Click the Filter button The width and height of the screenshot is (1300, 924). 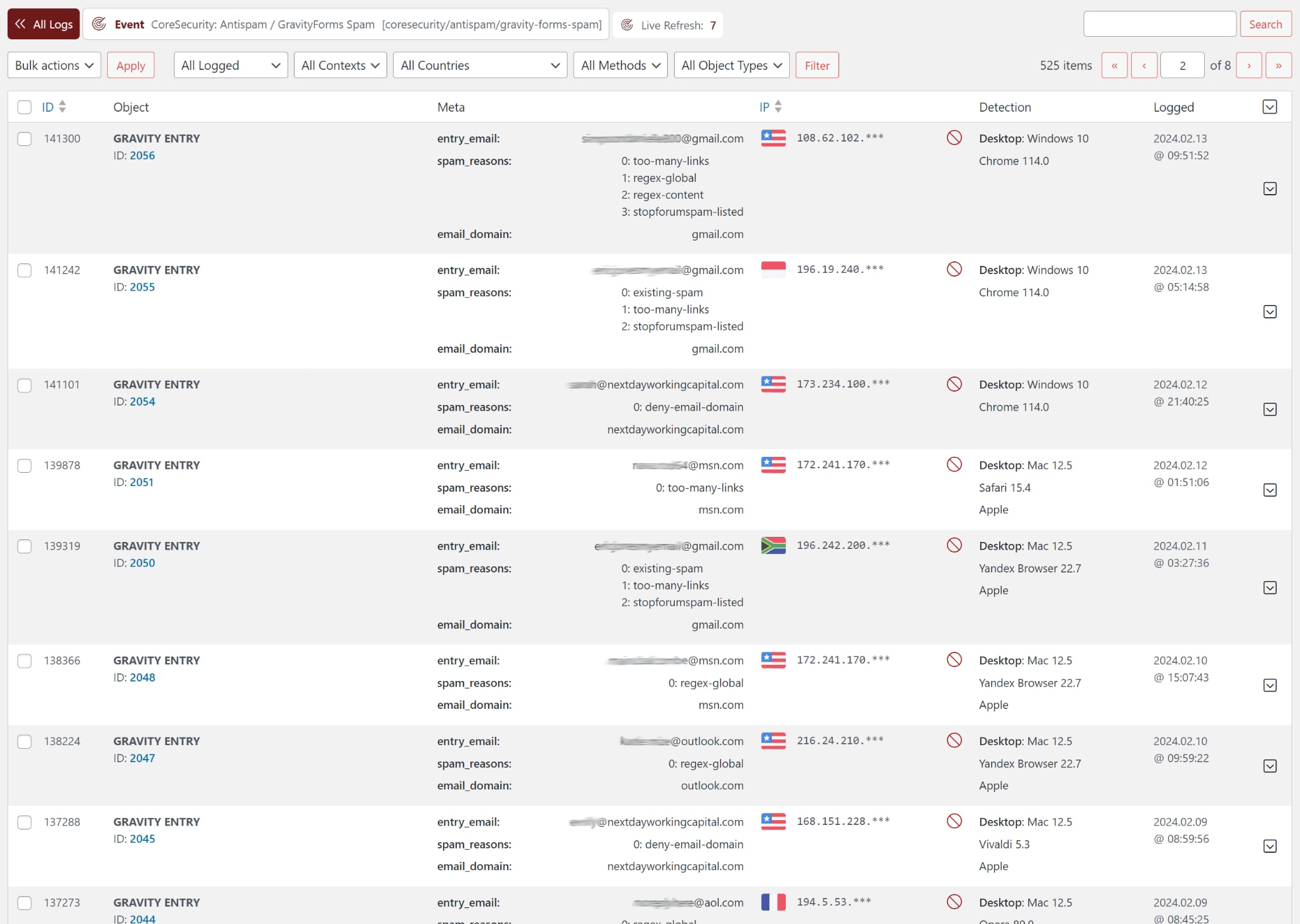click(817, 65)
